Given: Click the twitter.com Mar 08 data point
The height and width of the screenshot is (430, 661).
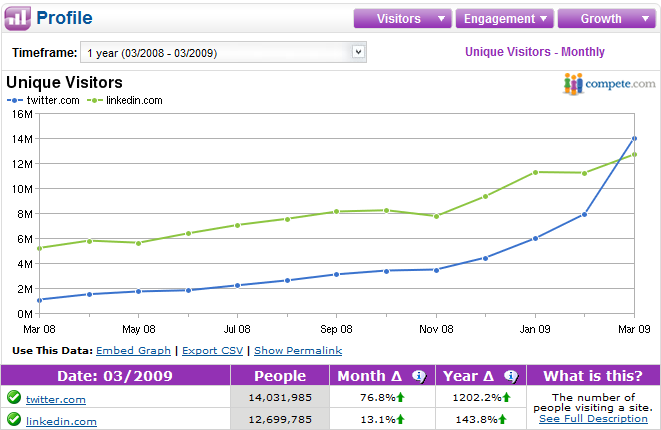Looking at the screenshot, I should click(x=40, y=300).
